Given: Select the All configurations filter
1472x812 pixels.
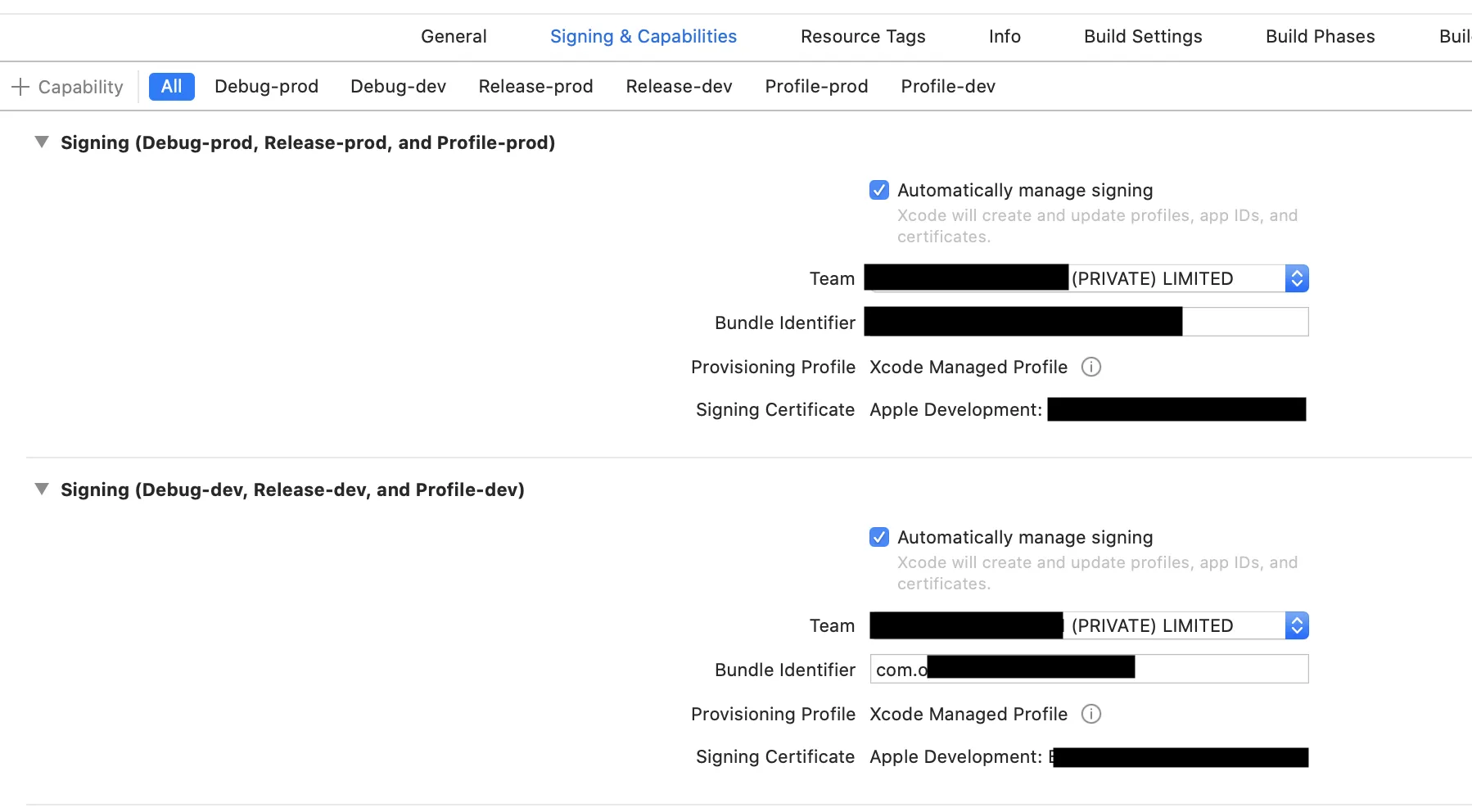Looking at the screenshot, I should pyautogui.click(x=171, y=87).
